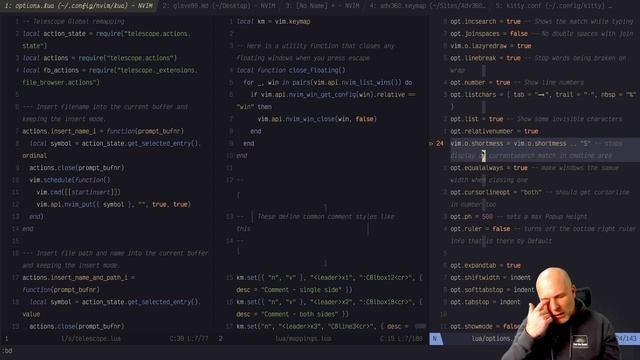Screen dimensions: 640x360
Task: Click the l/s/telescope.lua statusline filename
Action: point(91,339)
